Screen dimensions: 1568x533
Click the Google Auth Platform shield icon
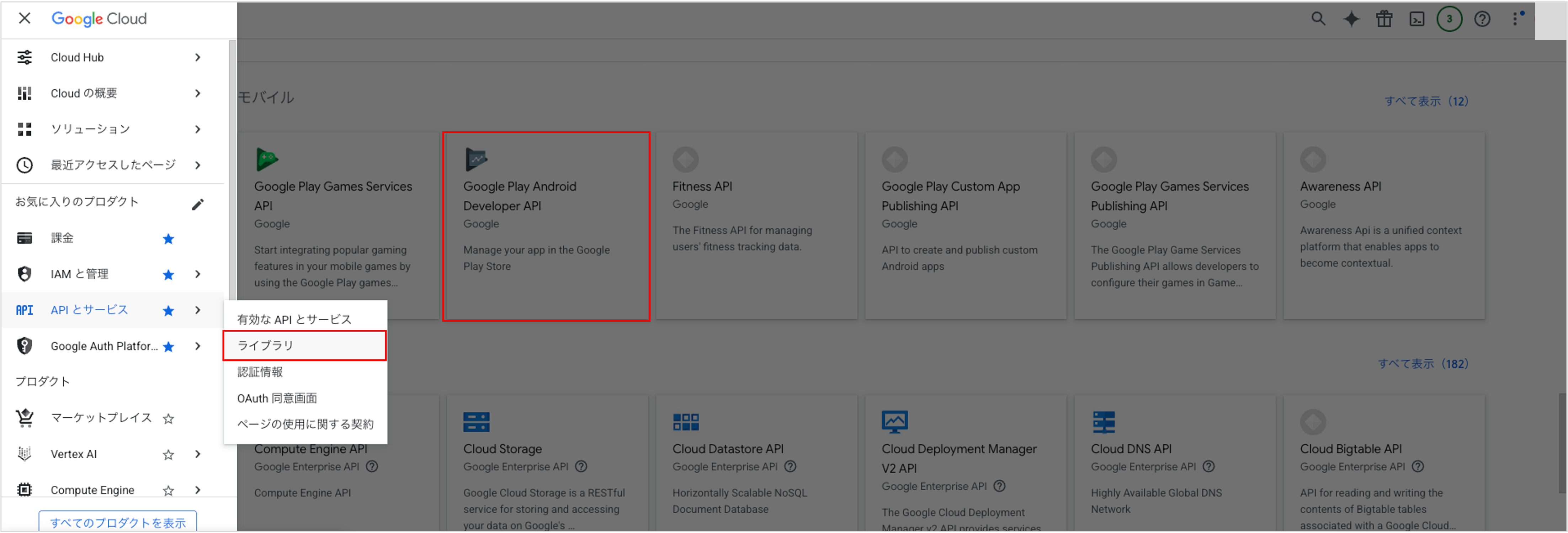(24, 346)
